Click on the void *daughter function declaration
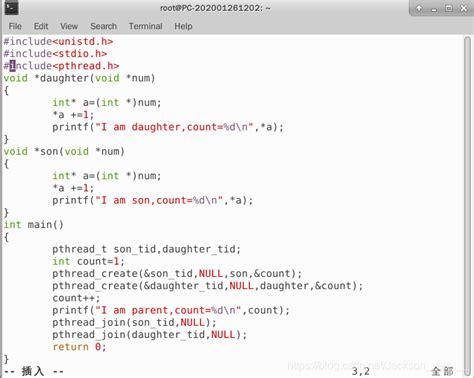 tap(79, 78)
